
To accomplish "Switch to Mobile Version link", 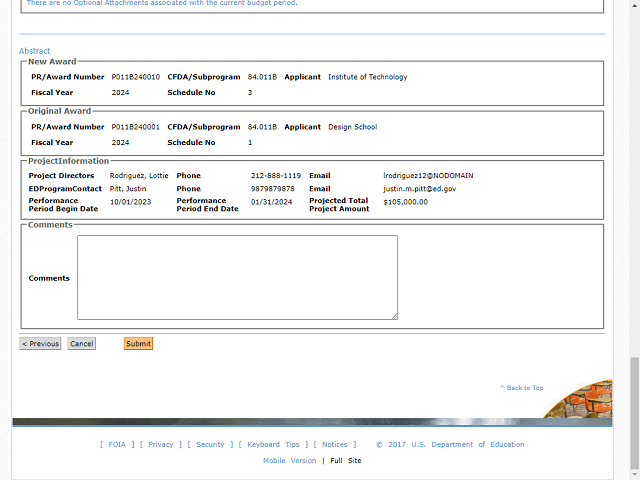I will tap(289, 460).
